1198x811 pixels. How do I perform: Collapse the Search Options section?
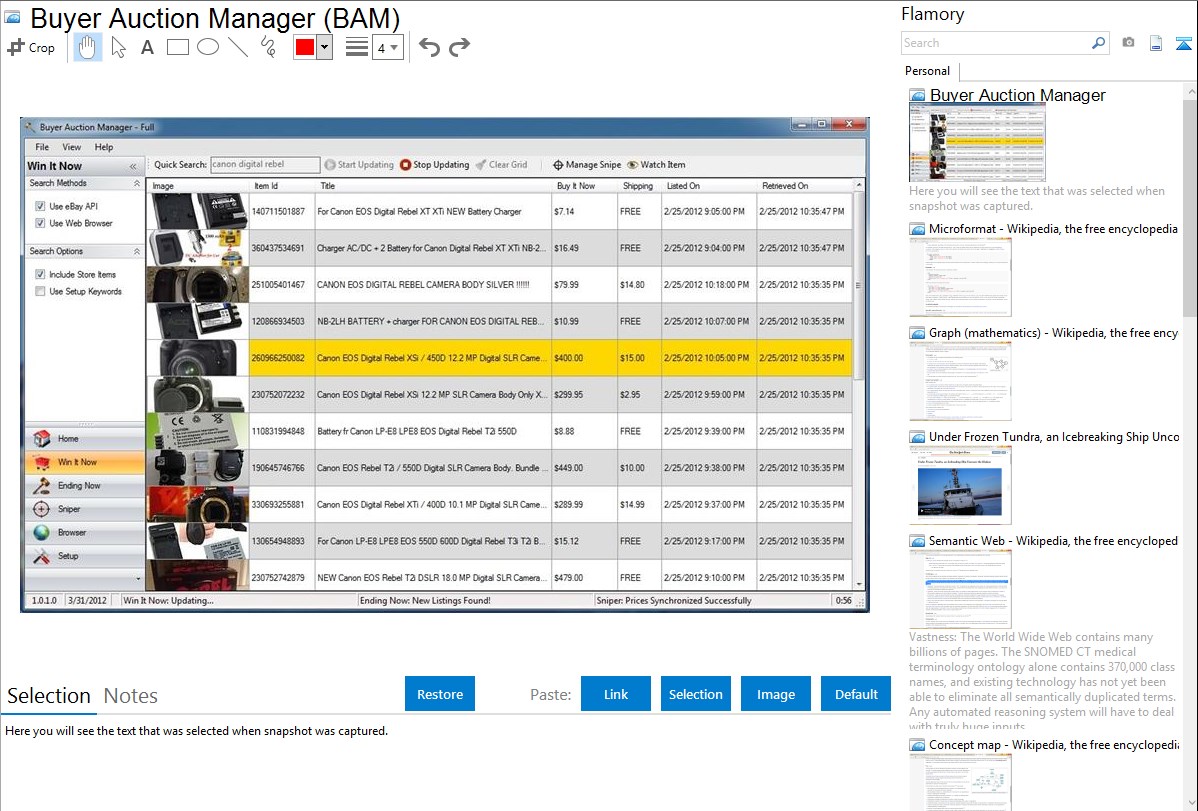pos(137,251)
